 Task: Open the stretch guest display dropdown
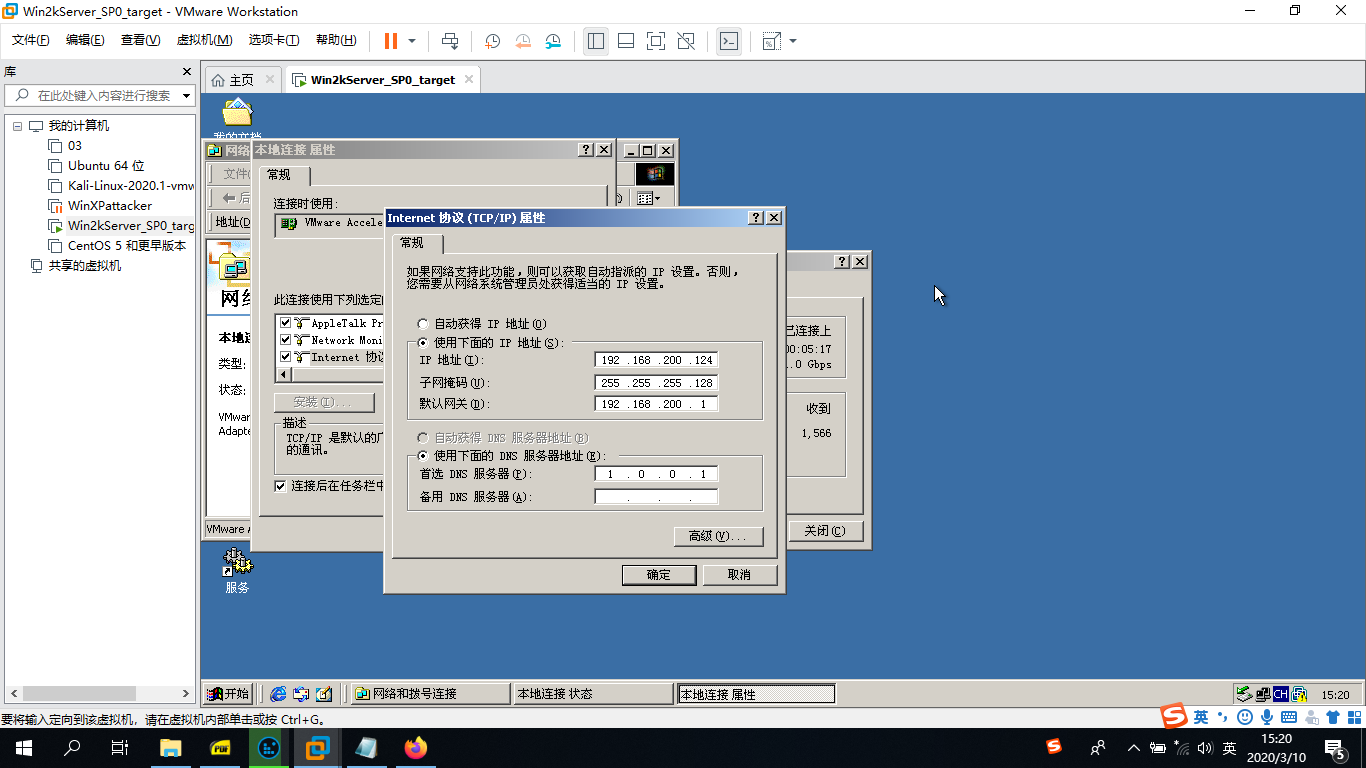point(793,41)
